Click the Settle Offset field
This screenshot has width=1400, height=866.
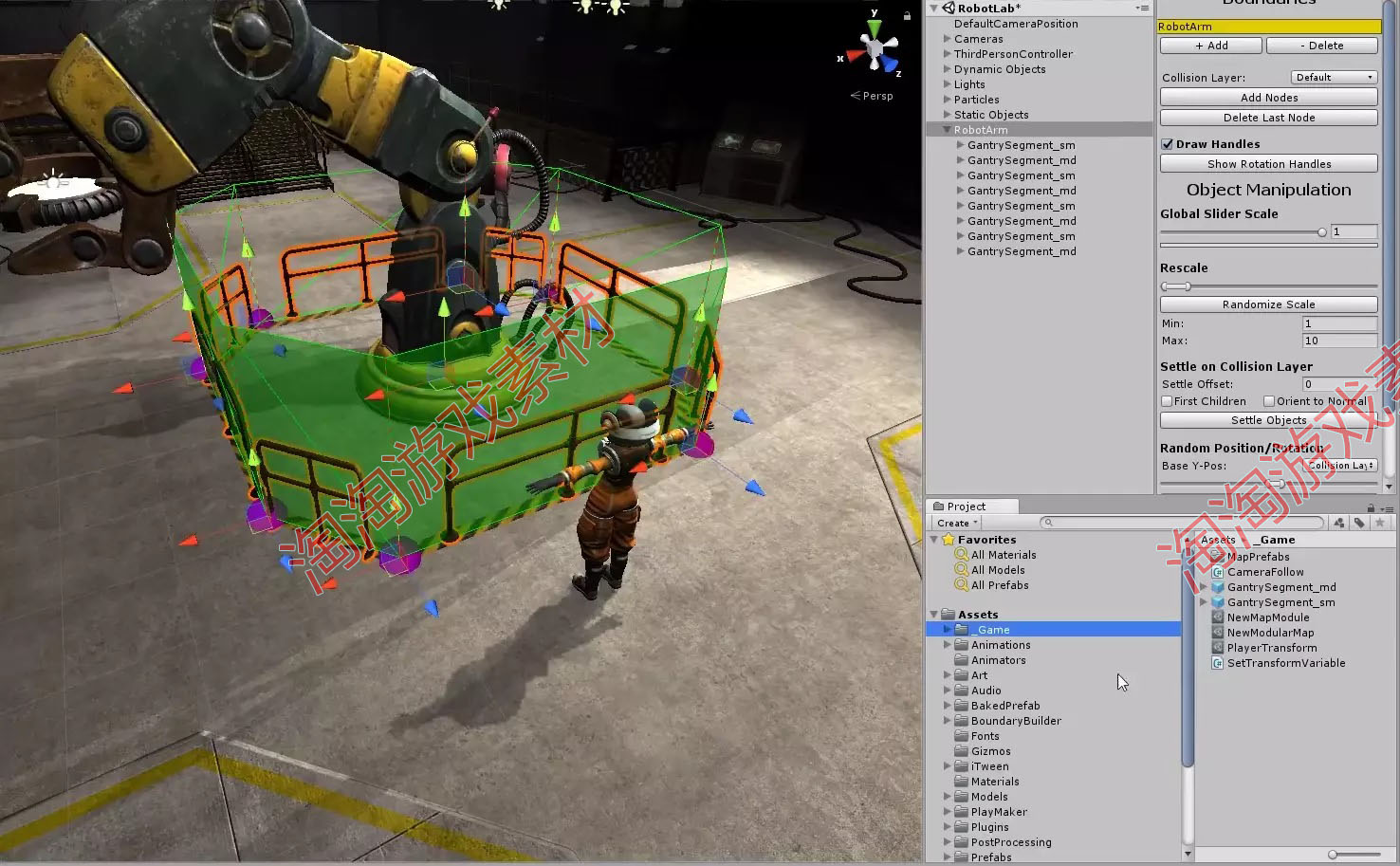1339,384
